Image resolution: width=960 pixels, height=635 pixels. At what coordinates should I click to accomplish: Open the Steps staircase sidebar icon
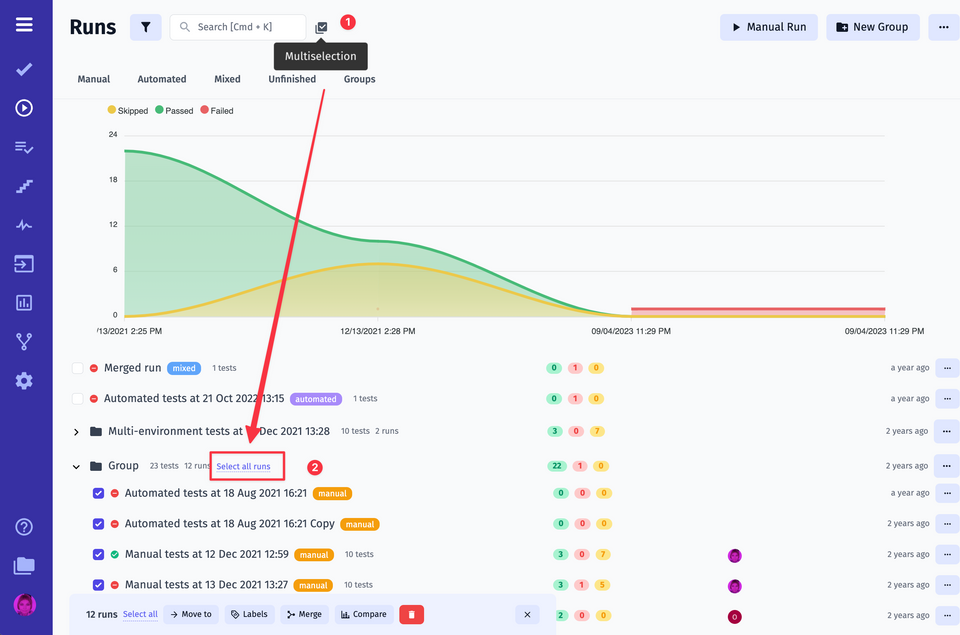[x=24, y=186]
